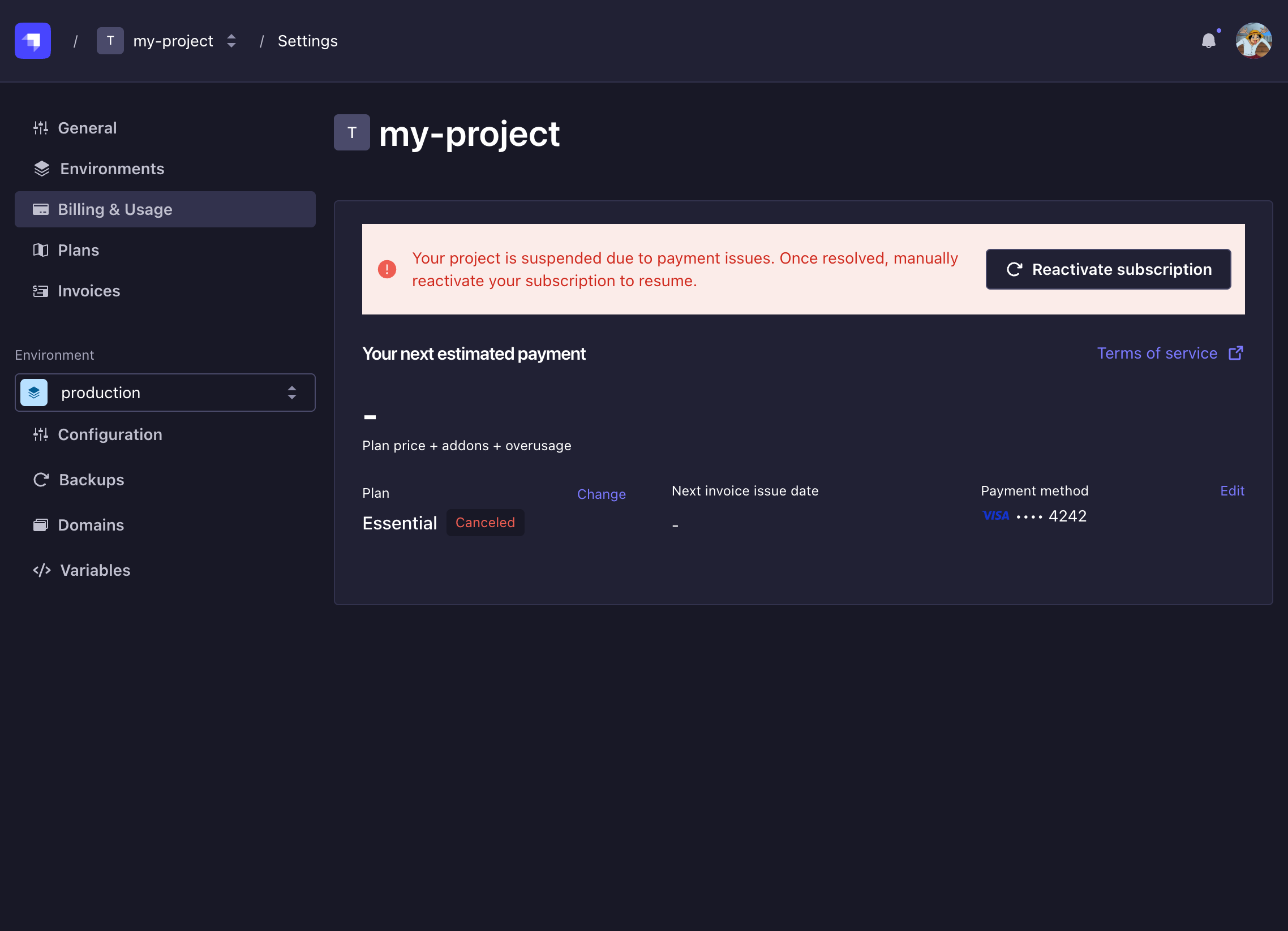Click the production dropdown chevron arrows
The width and height of the screenshot is (1288, 931).
(x=292, y=393)
